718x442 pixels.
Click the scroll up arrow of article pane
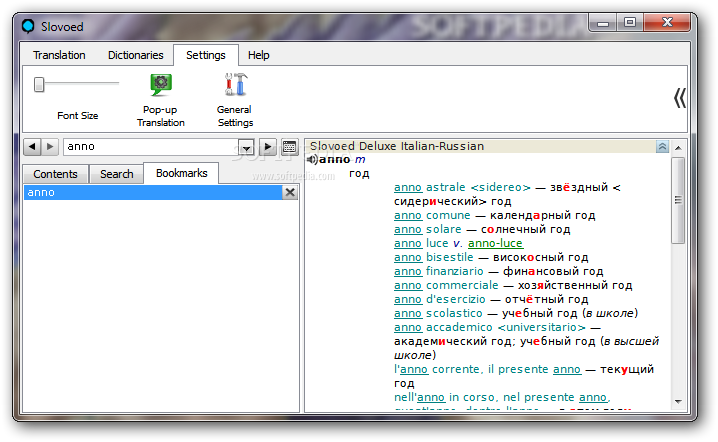click(678, 147)
